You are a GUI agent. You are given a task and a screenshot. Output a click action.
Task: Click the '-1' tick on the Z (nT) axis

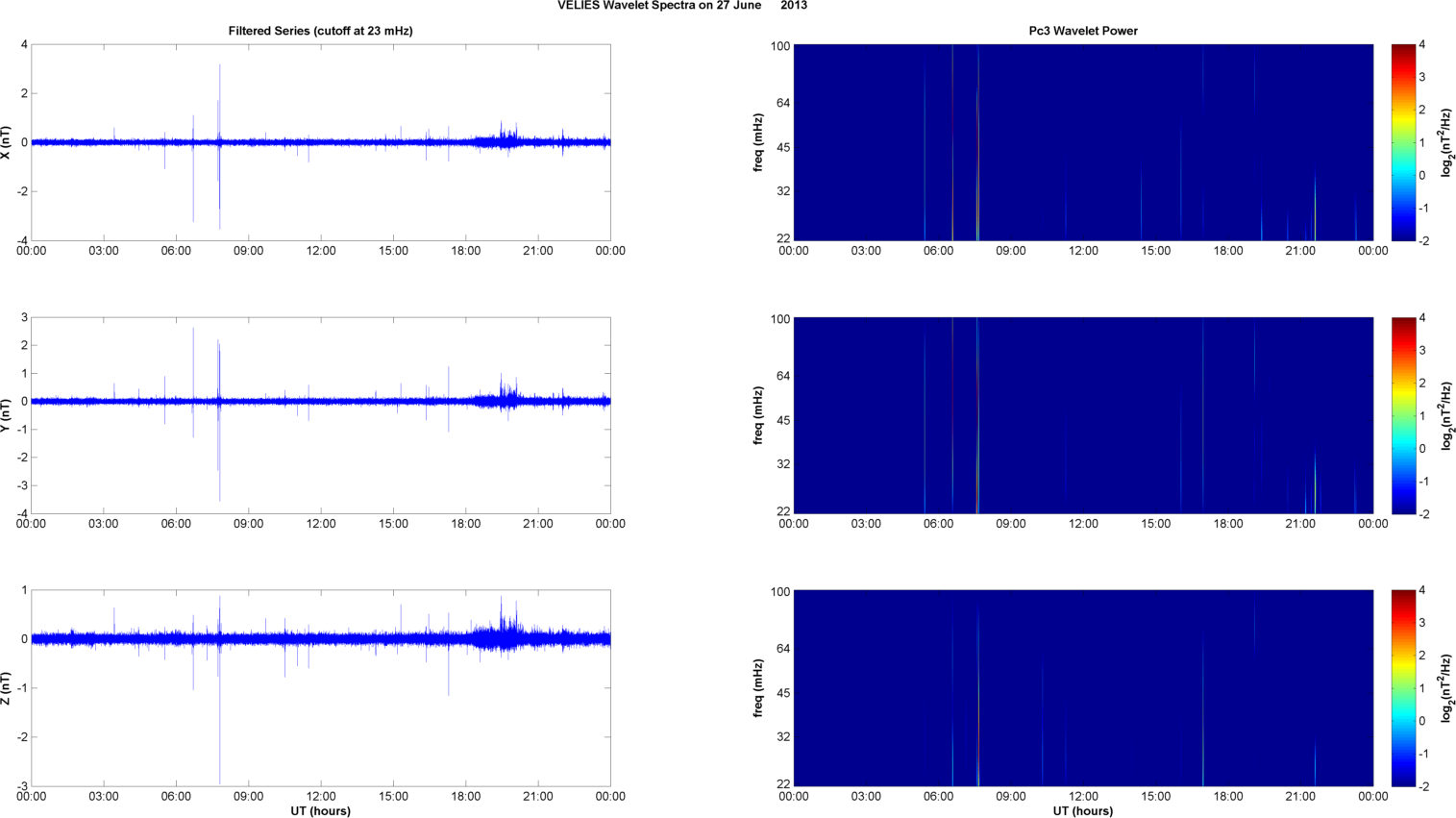pos(20,688)
